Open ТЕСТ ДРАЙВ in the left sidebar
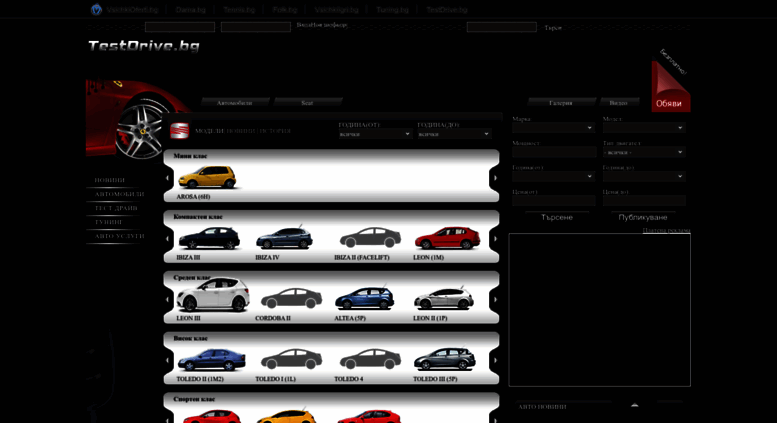This screenshot has width=777, height=423. coord(116,208)
